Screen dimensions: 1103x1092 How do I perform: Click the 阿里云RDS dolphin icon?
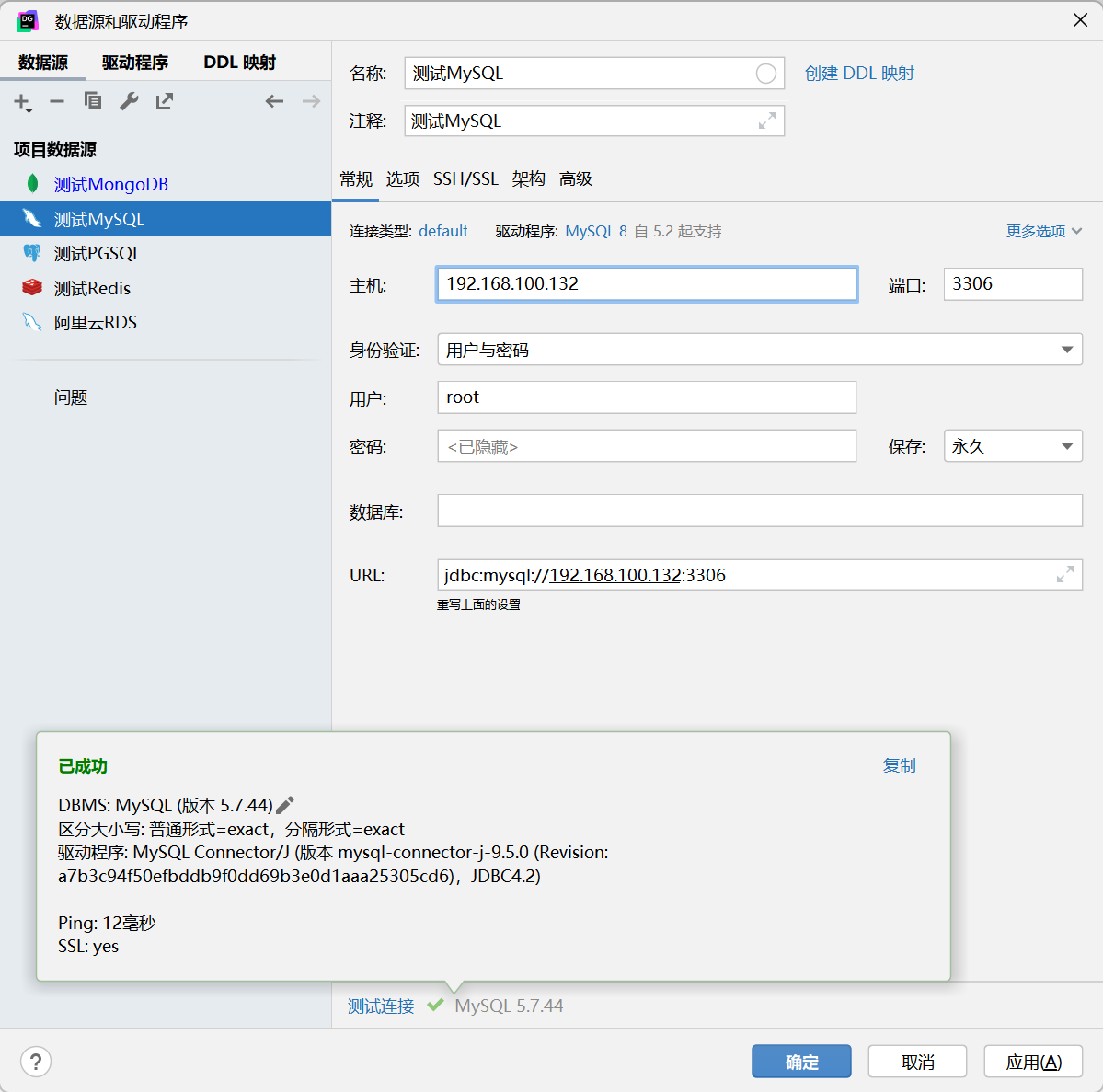click(x=32, y=322)
